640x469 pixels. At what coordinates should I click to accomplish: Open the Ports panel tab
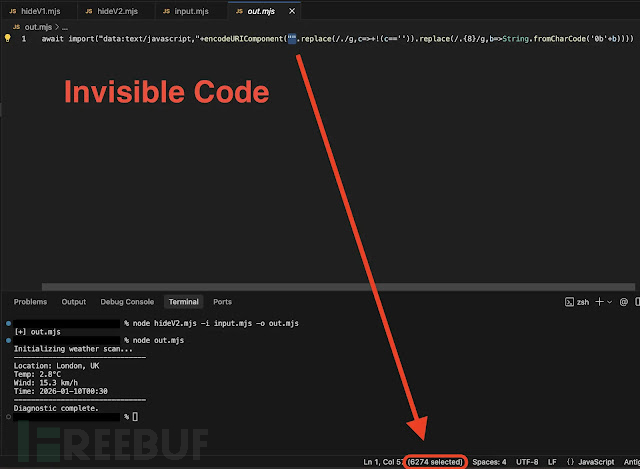click(222, 302)
